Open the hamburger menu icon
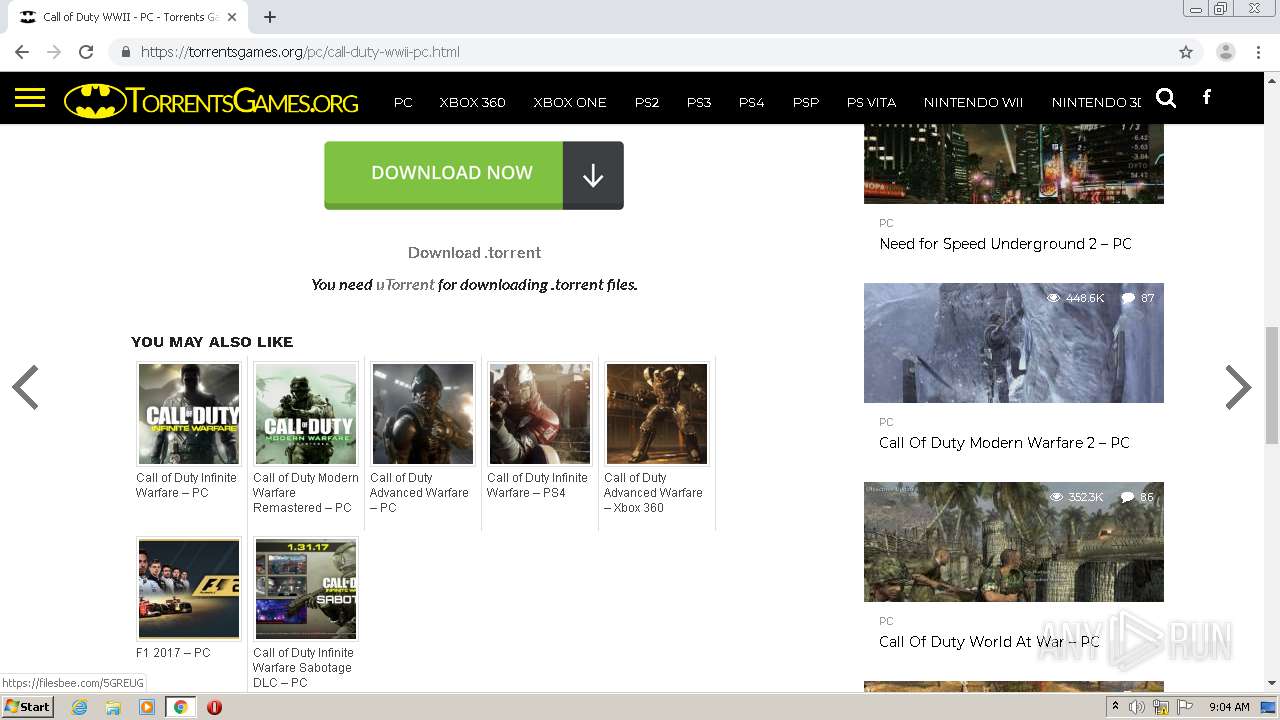1280x720 pixels. [30, 98]
